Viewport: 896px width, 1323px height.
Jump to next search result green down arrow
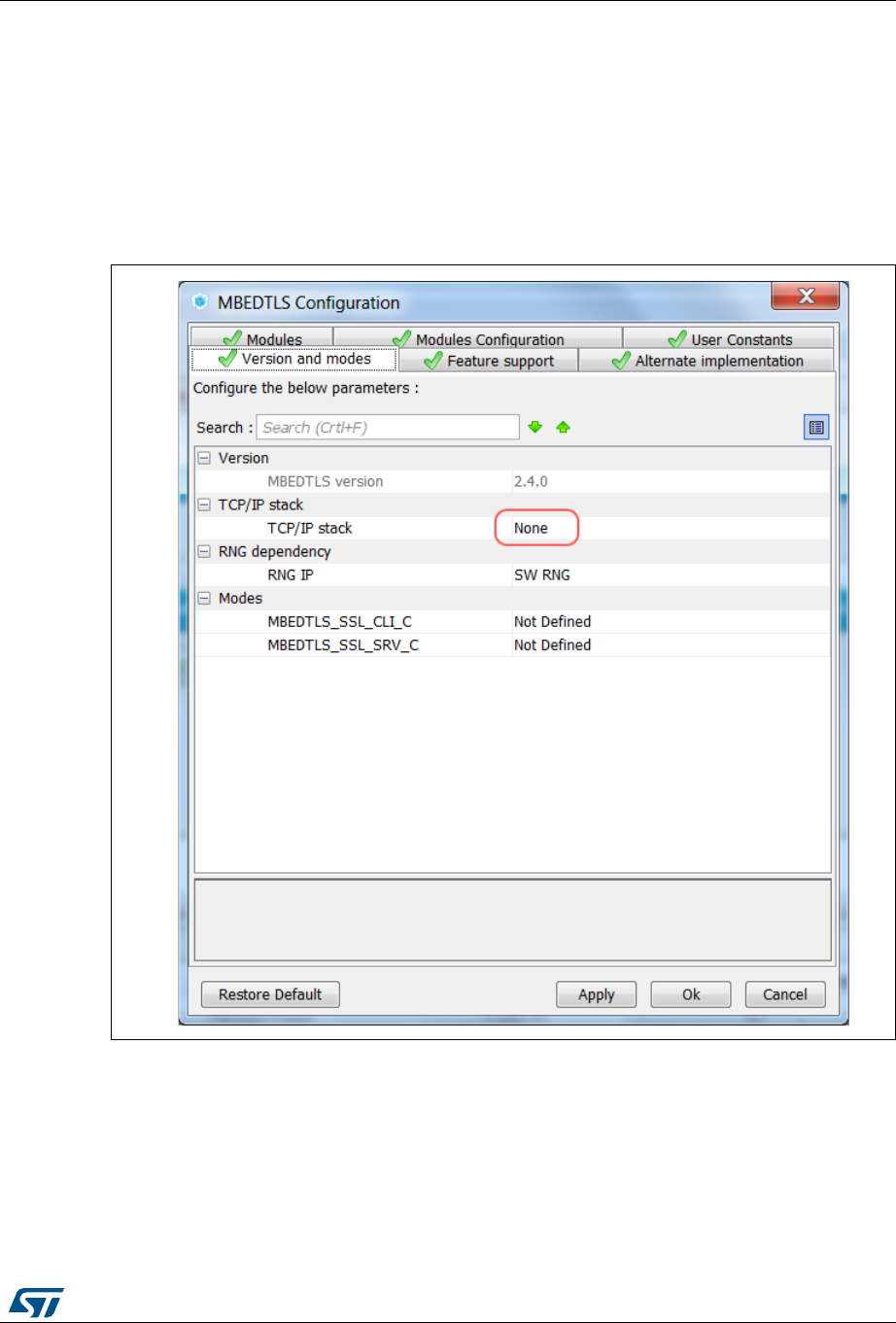click(534, 427)
